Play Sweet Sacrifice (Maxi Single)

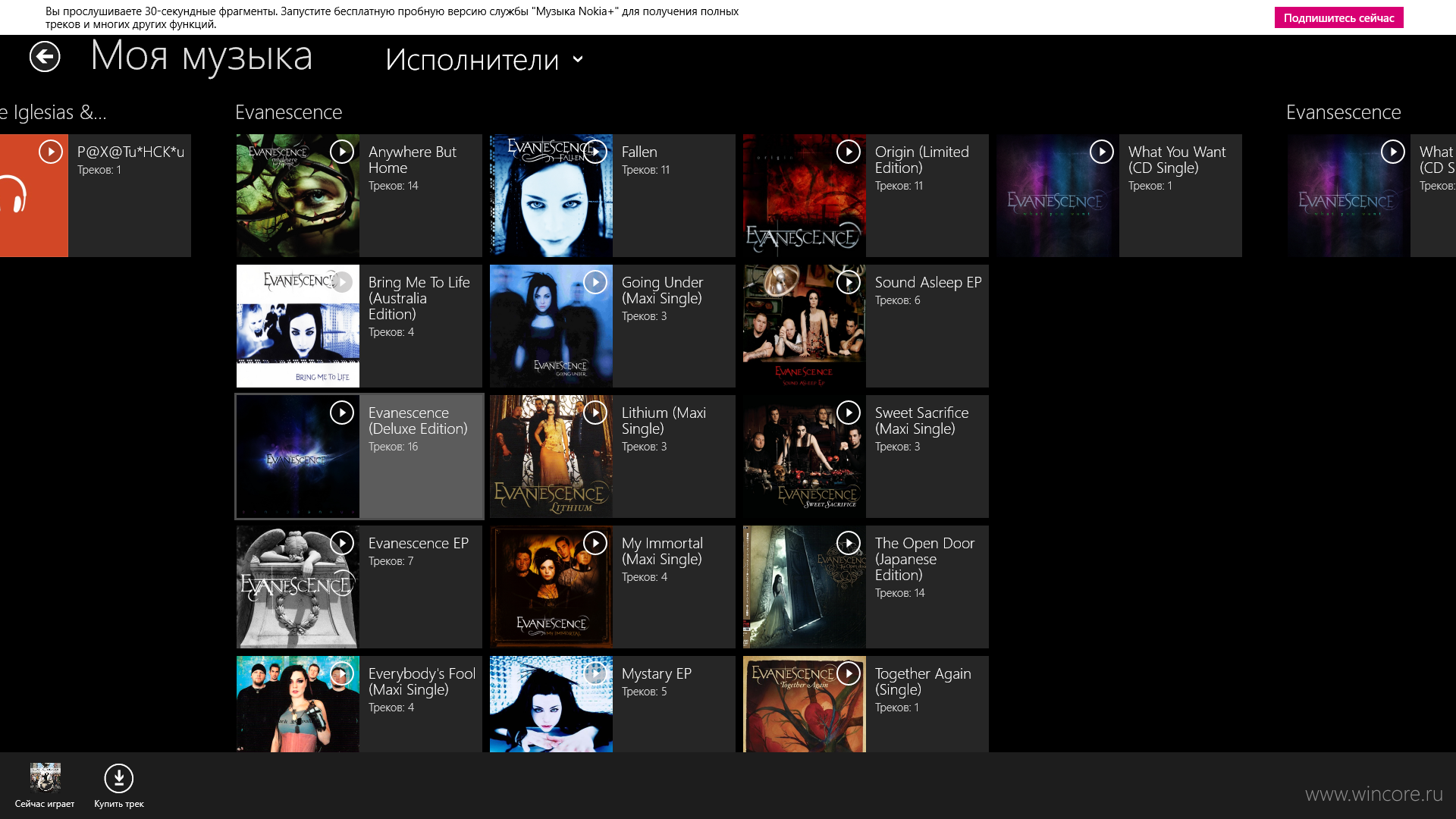click(849, 413)
